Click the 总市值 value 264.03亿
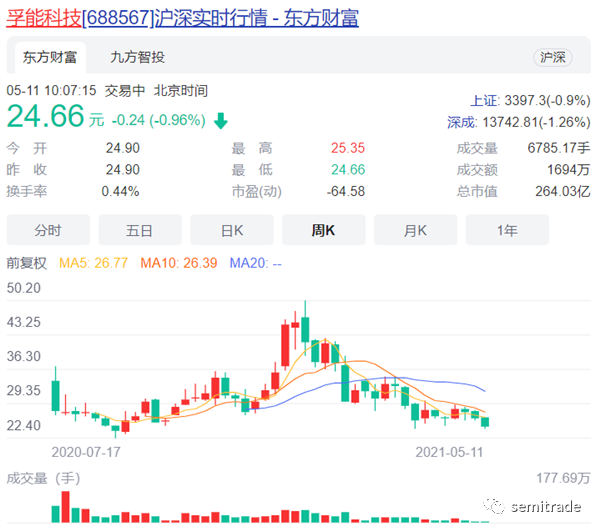 (x=562, y=191)
